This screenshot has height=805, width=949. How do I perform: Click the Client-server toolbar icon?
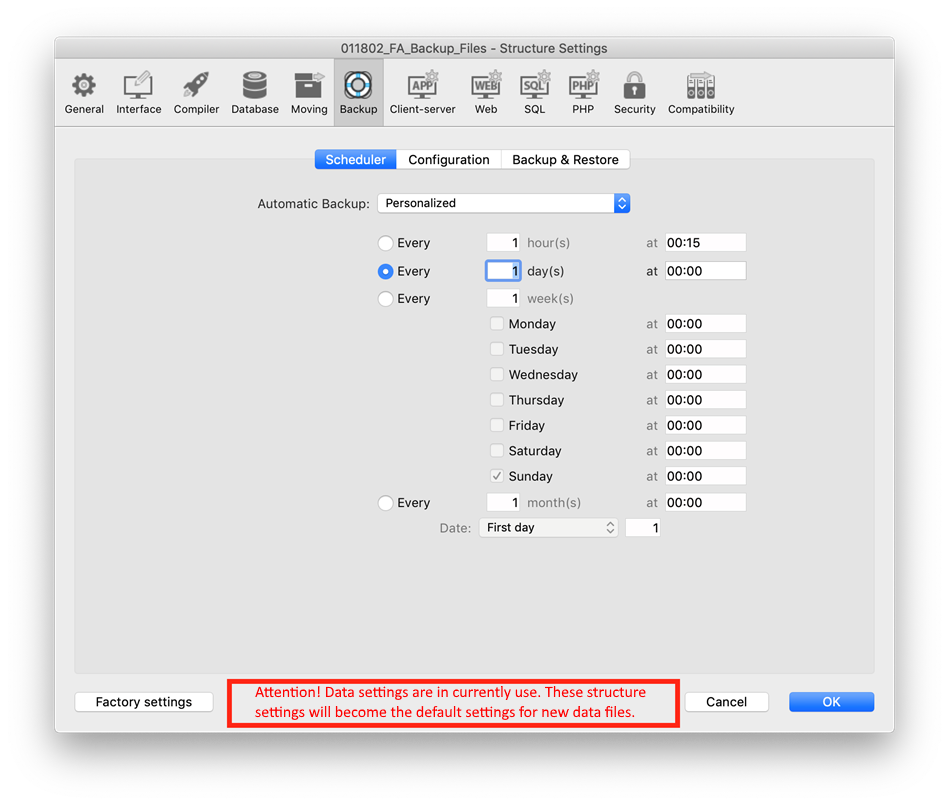click(422, 93)
